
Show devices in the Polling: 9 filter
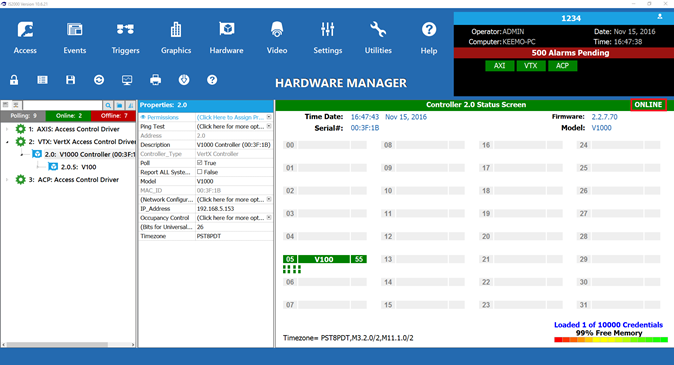[23, 116]
